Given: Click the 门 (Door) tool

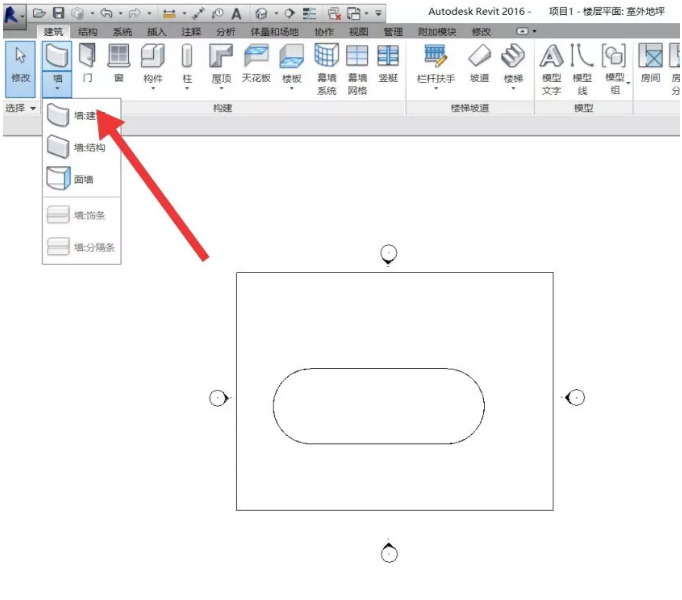Looking at the screenshot, I should (87, 63).
